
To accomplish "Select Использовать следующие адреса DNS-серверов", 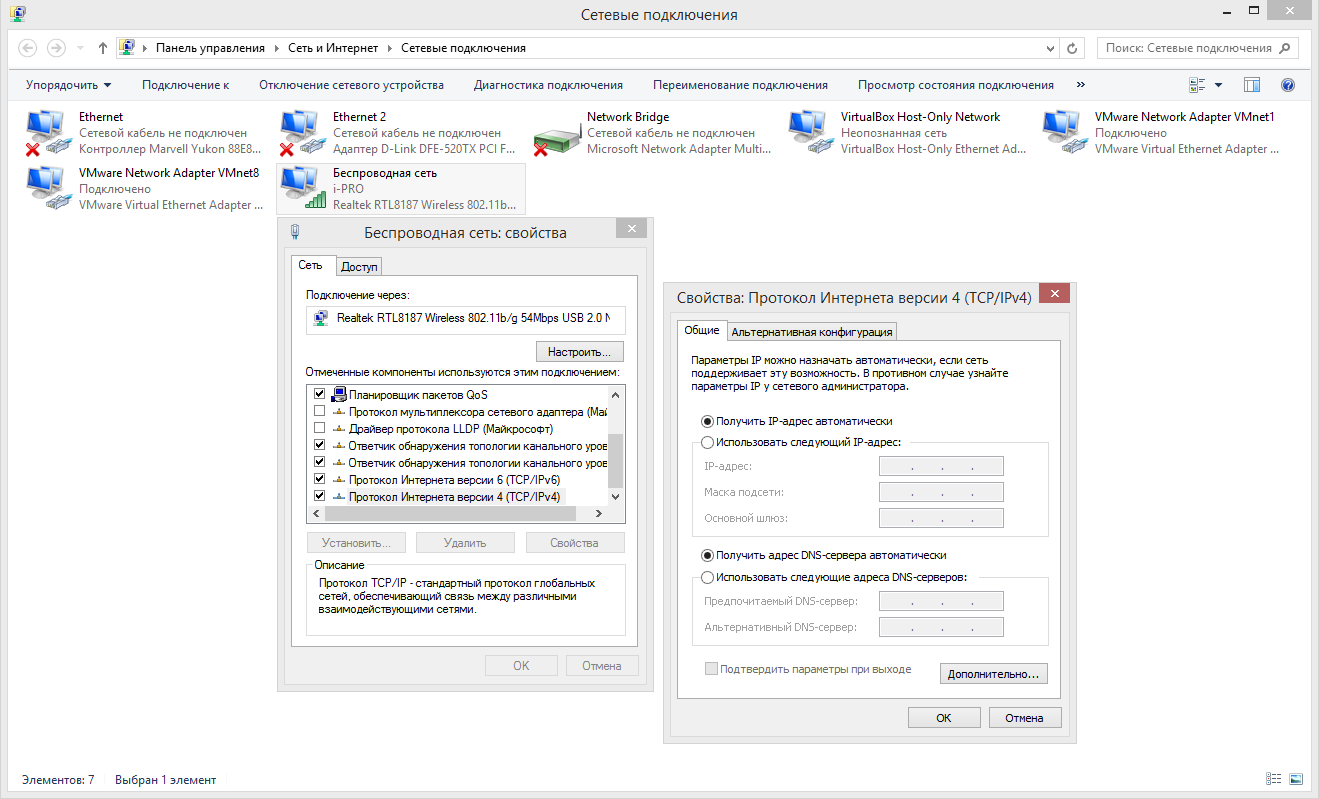I will [x=708, y=577].
